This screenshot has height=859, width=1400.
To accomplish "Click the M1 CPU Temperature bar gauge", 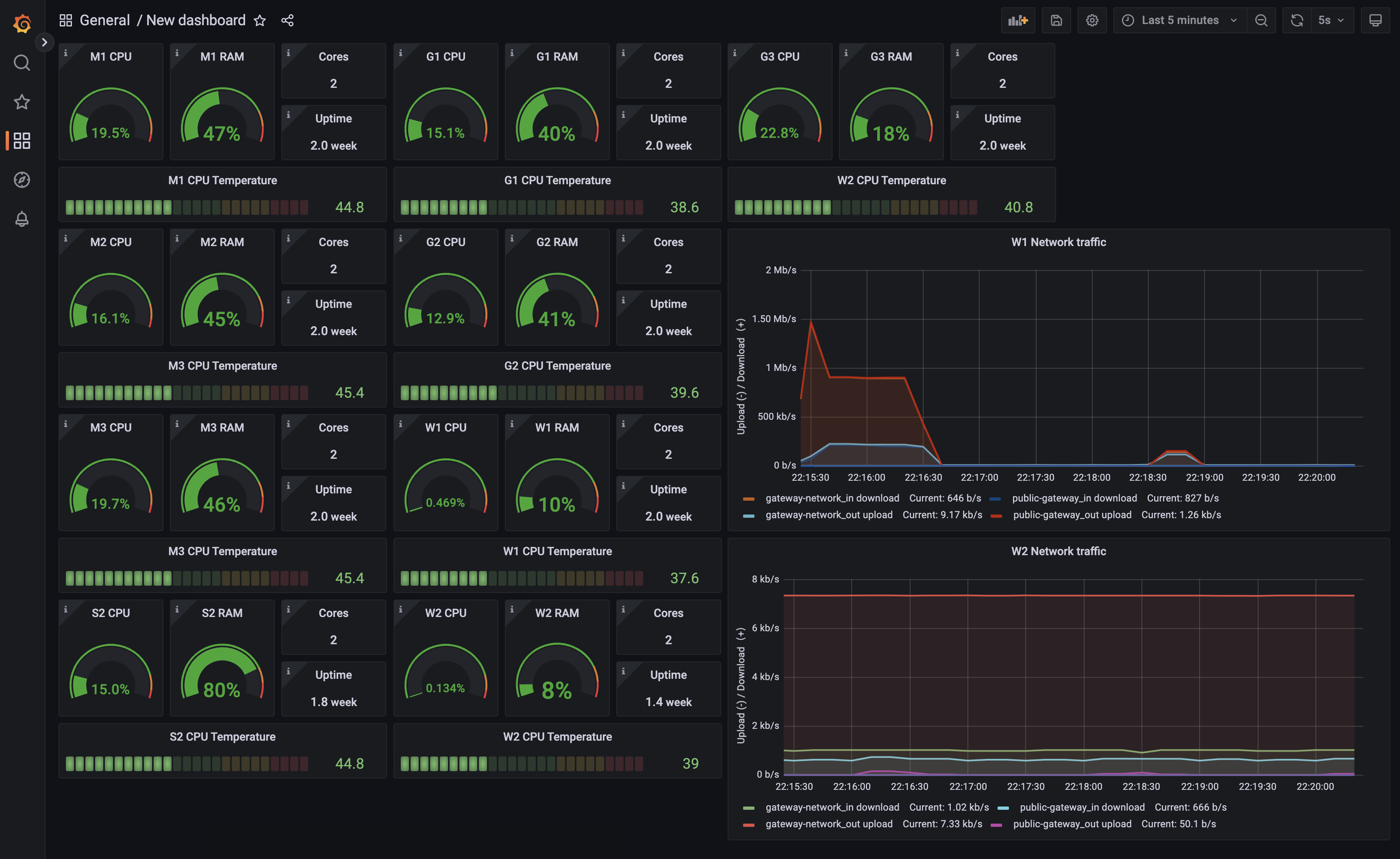I will point(187,207).
